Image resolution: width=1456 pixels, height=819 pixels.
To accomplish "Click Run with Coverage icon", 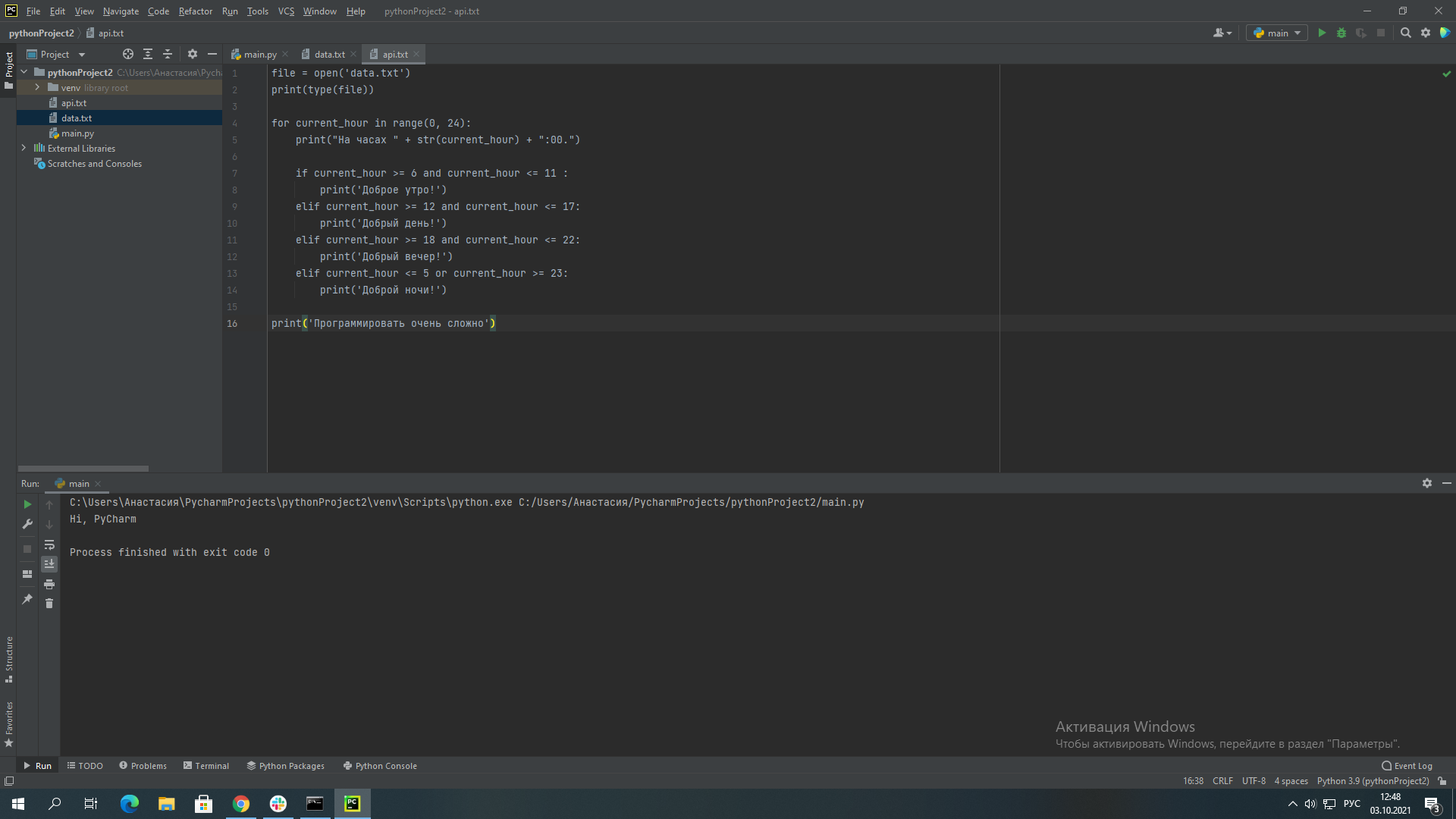I will click(1361, 33).
